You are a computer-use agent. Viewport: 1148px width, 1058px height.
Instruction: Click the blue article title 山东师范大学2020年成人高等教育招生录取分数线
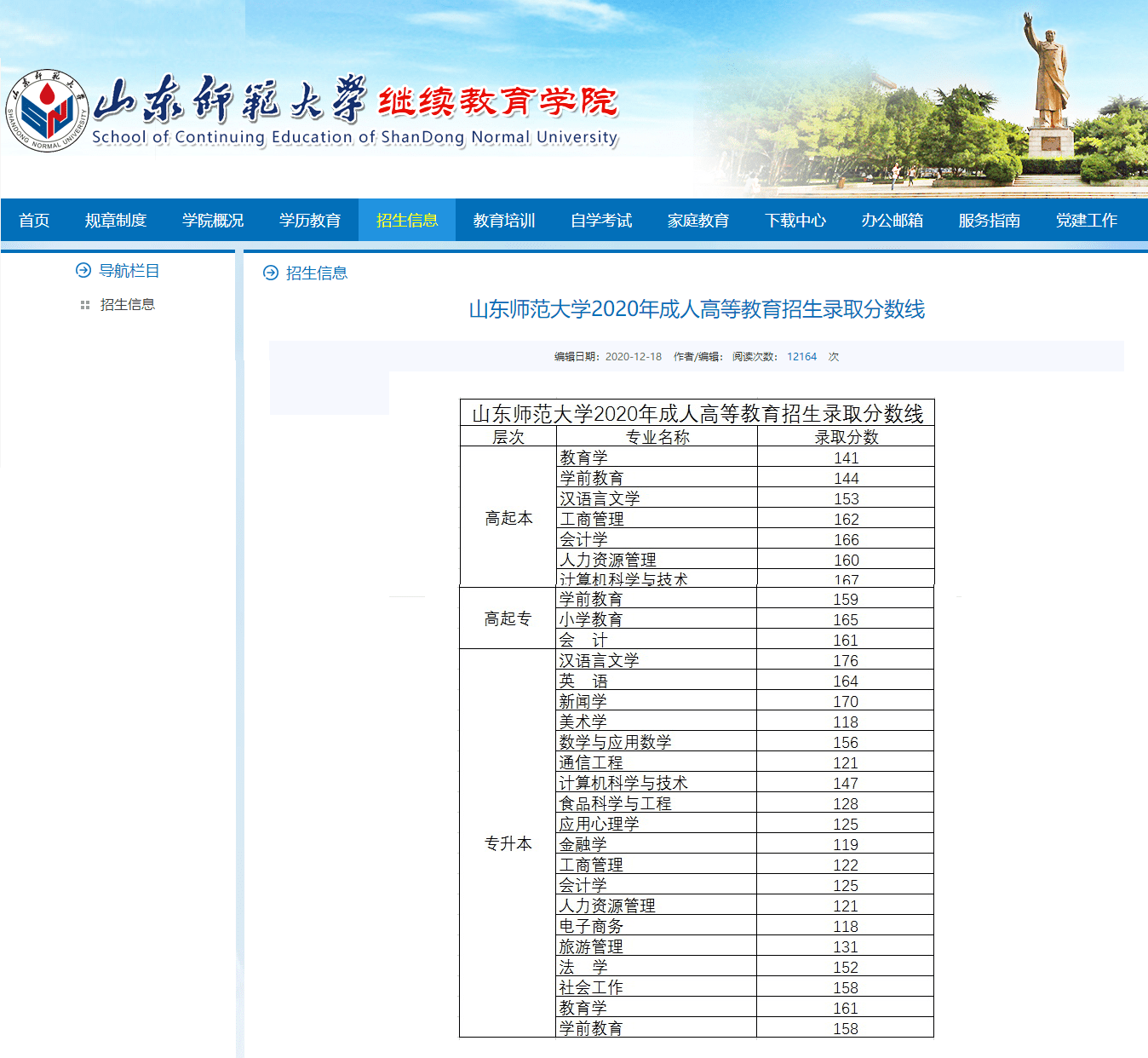coord(697,309)
